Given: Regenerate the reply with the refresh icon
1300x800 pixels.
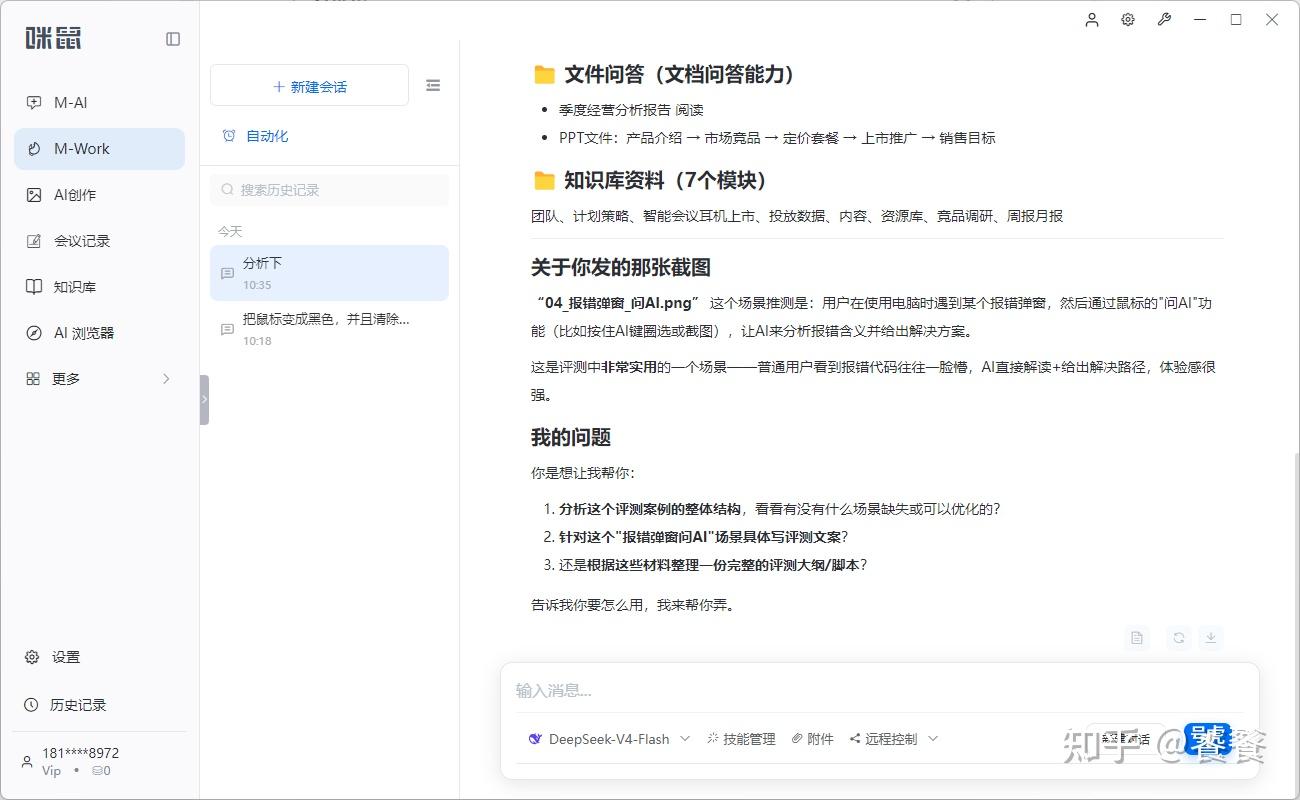Looking at the screenshot, I should pos(1180,638).
